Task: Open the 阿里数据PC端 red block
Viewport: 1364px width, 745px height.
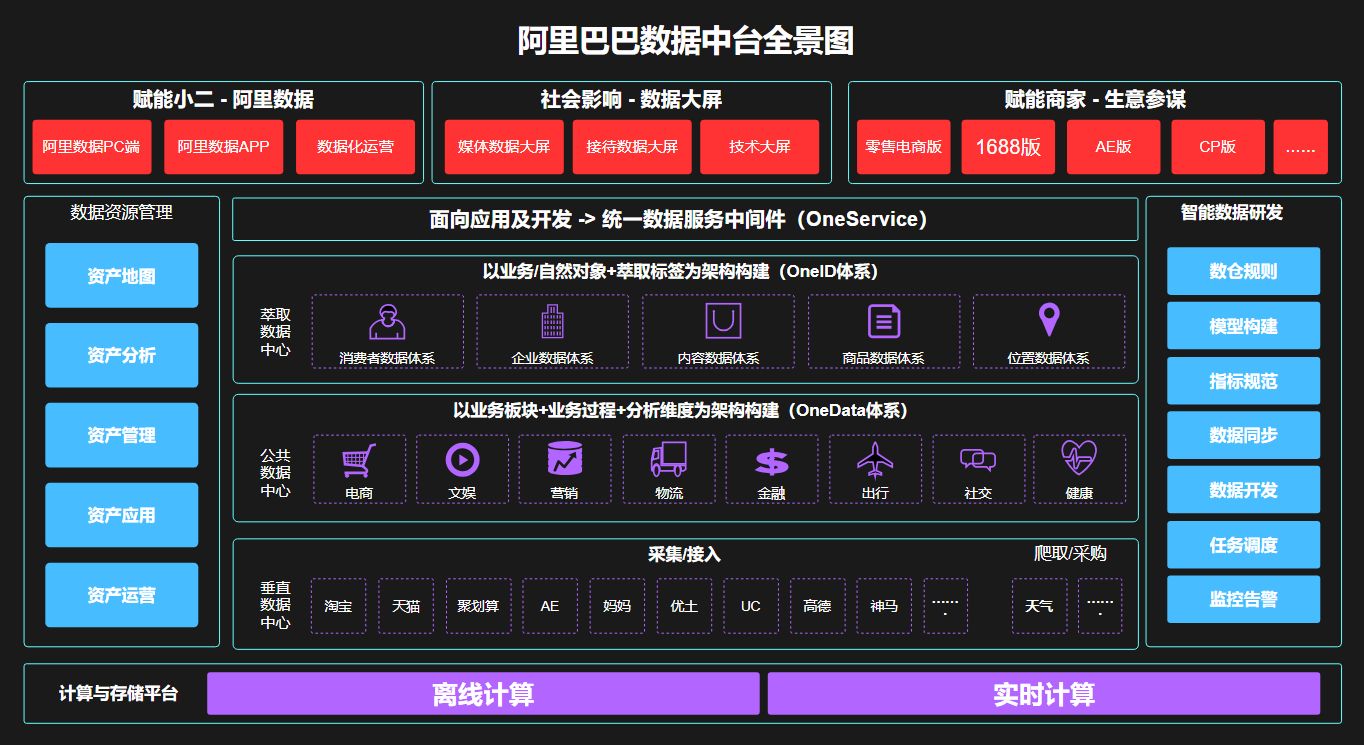Action: (91, 147)
